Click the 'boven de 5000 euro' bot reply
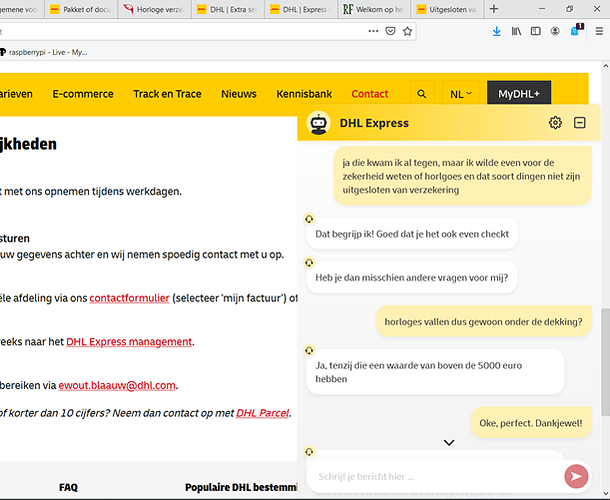This screenshot has width=610, height=500. pyautogui.click(x=435, y=372)
